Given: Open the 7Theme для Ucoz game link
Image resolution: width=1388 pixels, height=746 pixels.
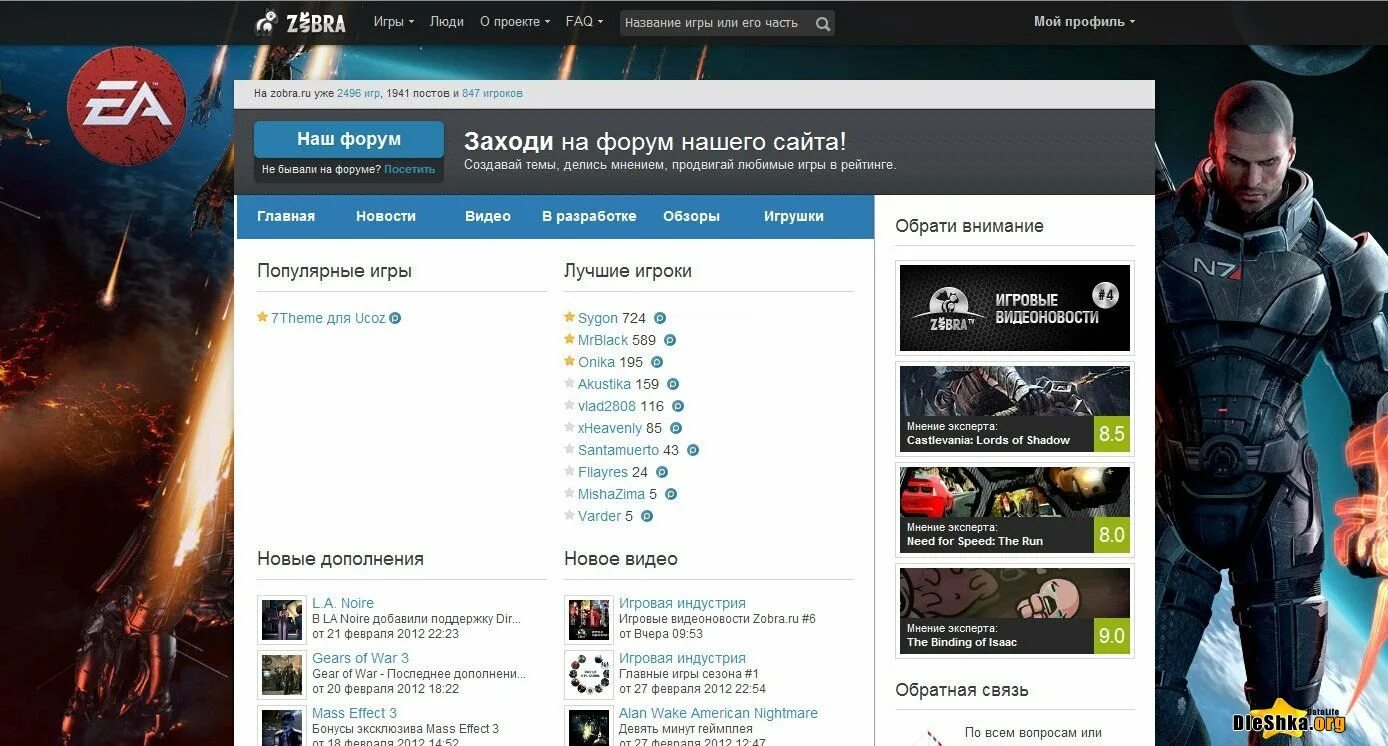Looking at the screenshot, I should coord(328,318).
